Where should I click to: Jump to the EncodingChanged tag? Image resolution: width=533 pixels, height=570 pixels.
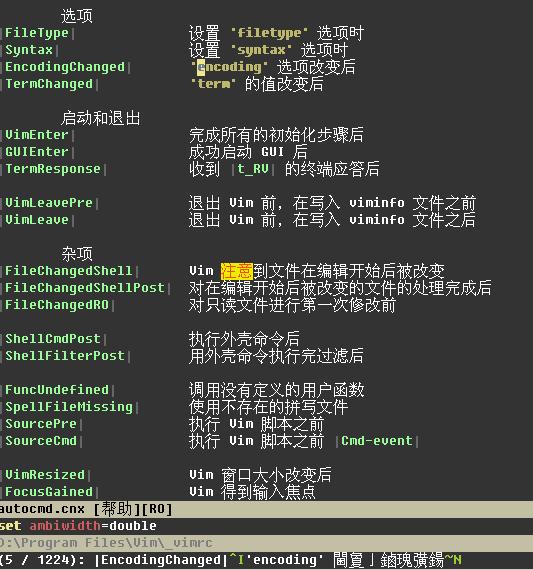(65, 67)
